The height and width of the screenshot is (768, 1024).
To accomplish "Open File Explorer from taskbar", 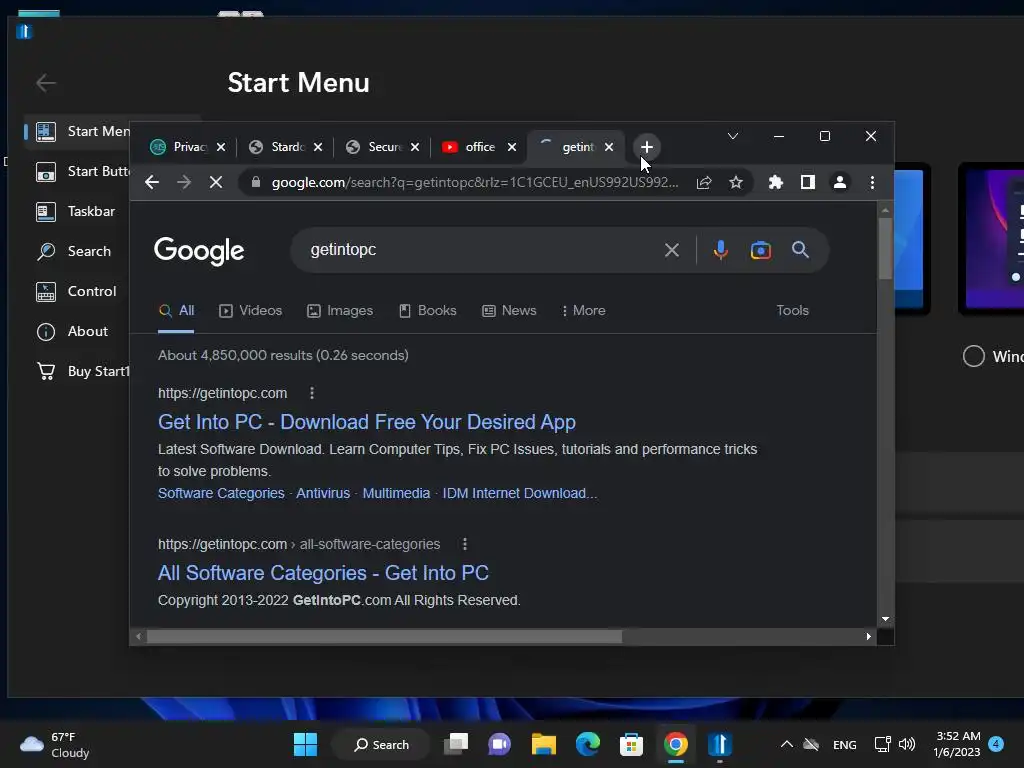I will (x=543, y=744).
